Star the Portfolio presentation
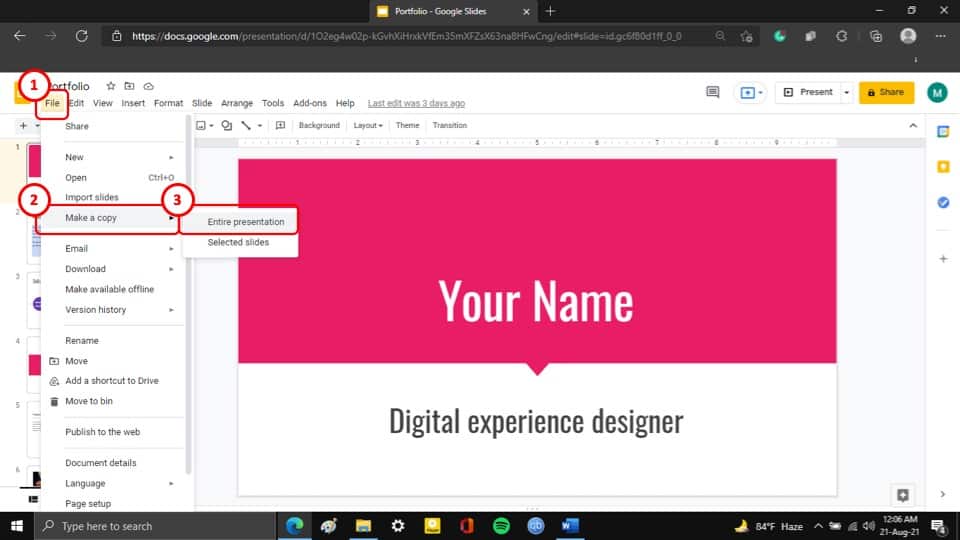 click(110, 86)
